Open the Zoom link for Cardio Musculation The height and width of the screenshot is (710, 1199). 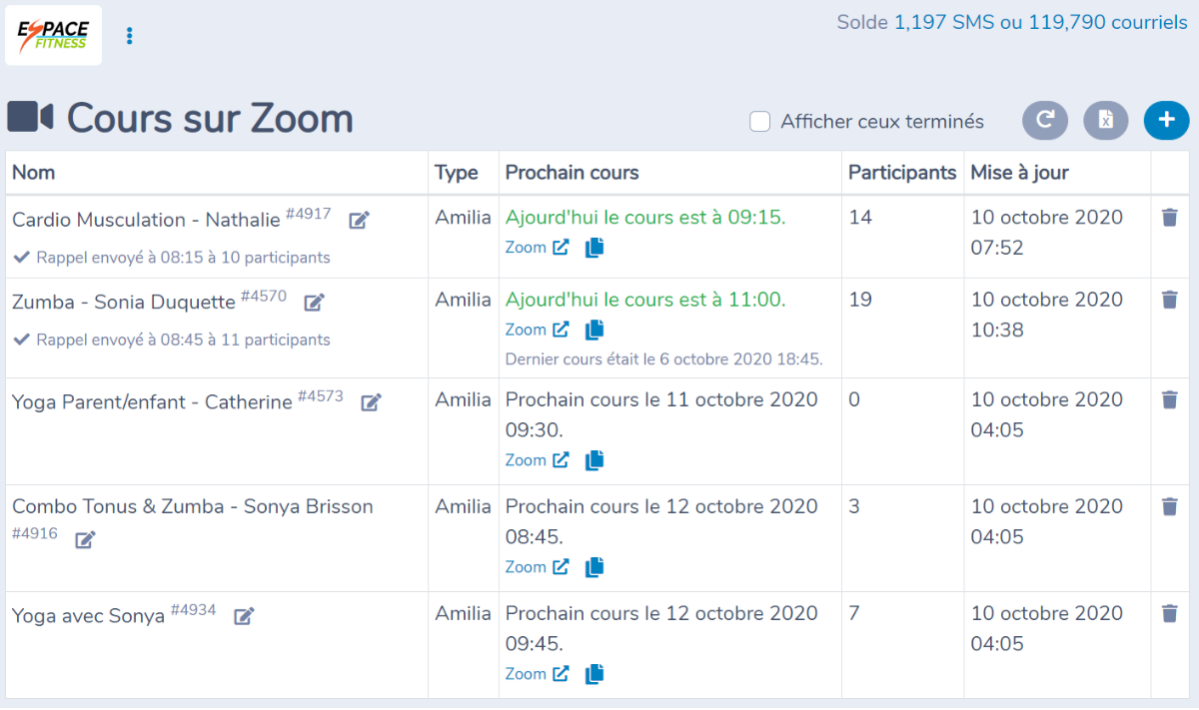537,248
